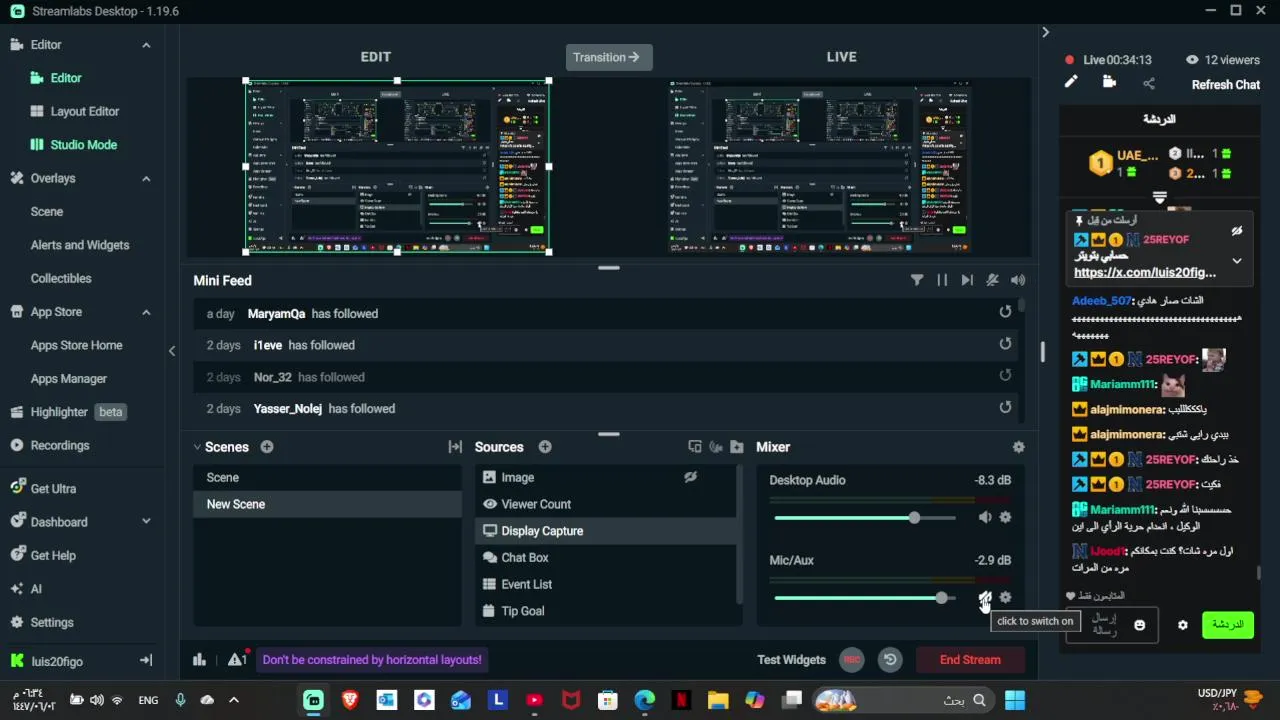Mute the Desktop Audio speaker icon
The width and height of the screenshot is (1280, 720).
coord(985,517)
